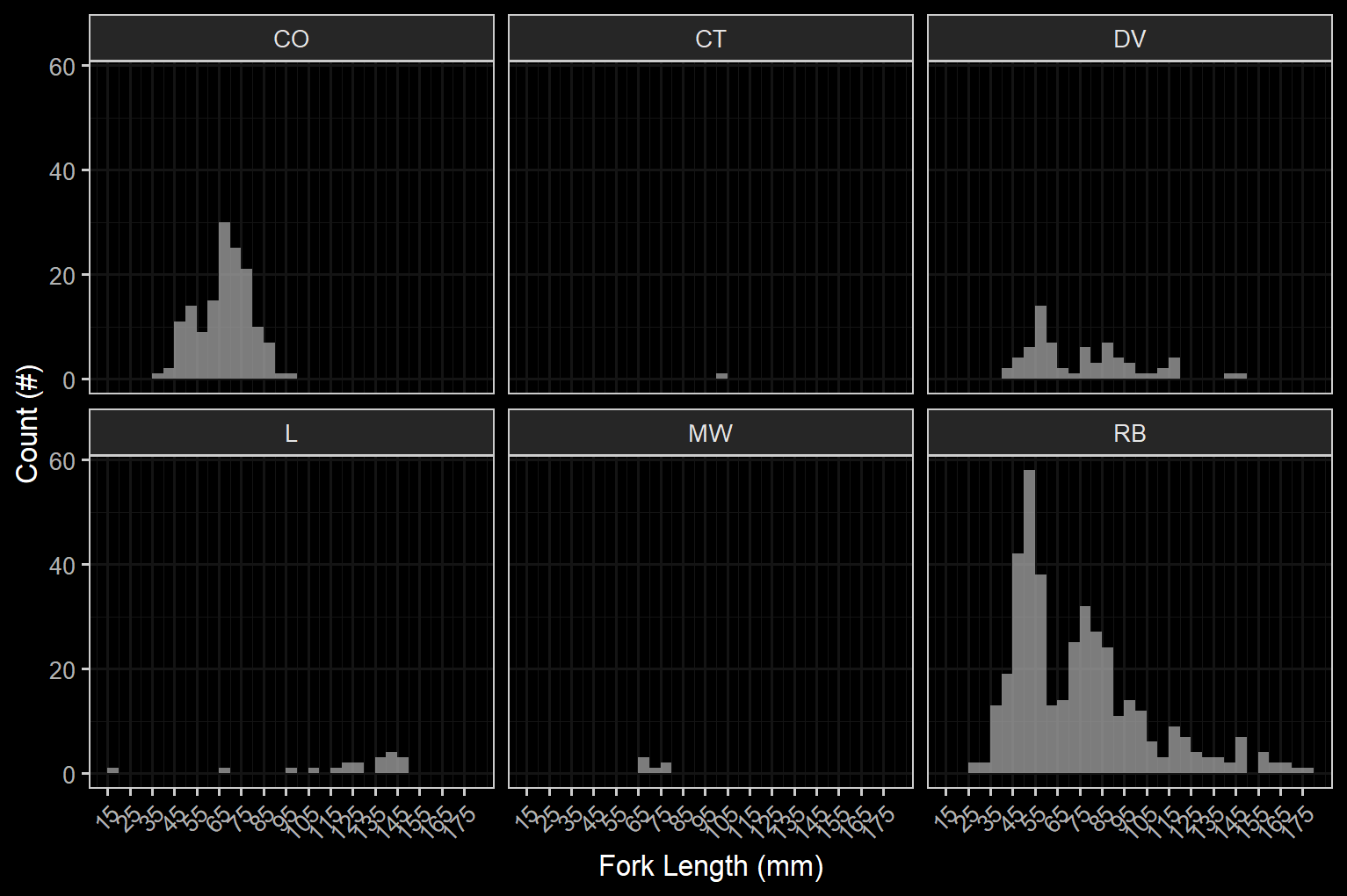The width and height of the screenshot is (1347, 896).
Task: Click the top-row y-axis label 60
Action: pyautogui.click(x=62, y=67)
